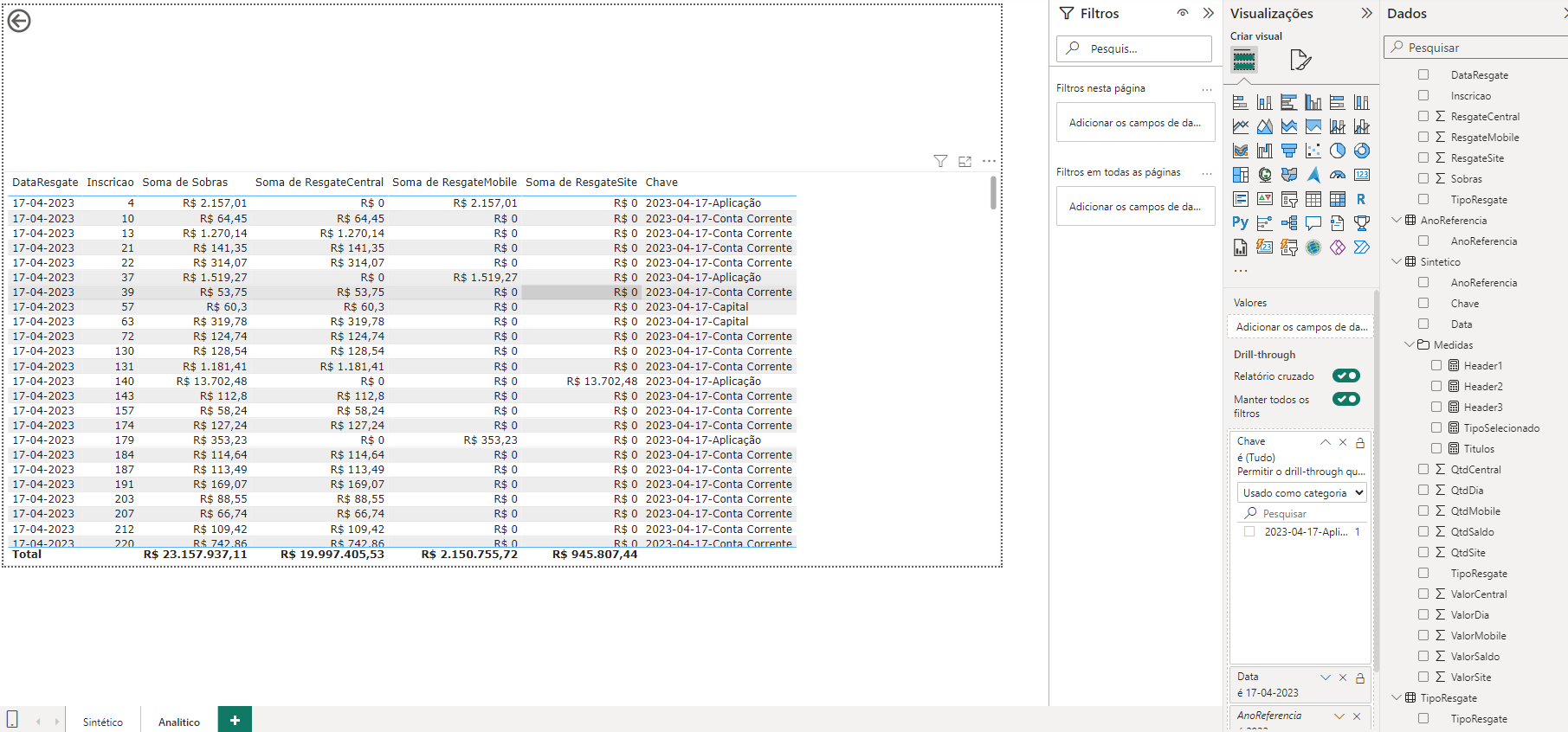Insert a Python visual
1568x732 pixels.
[1241, 223]
